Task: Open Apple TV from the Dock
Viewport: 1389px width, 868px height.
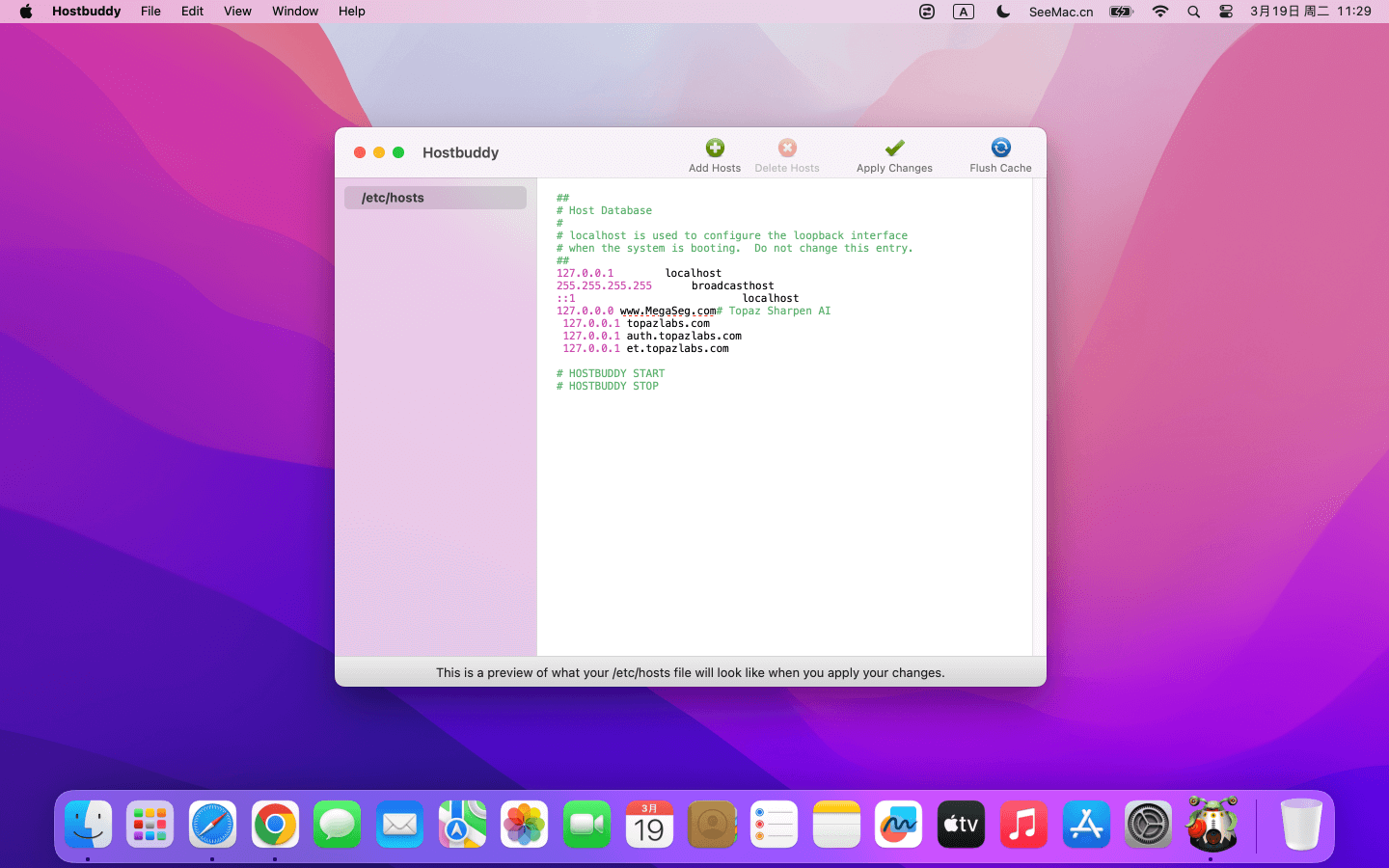Action: click(x=961, y=825)
